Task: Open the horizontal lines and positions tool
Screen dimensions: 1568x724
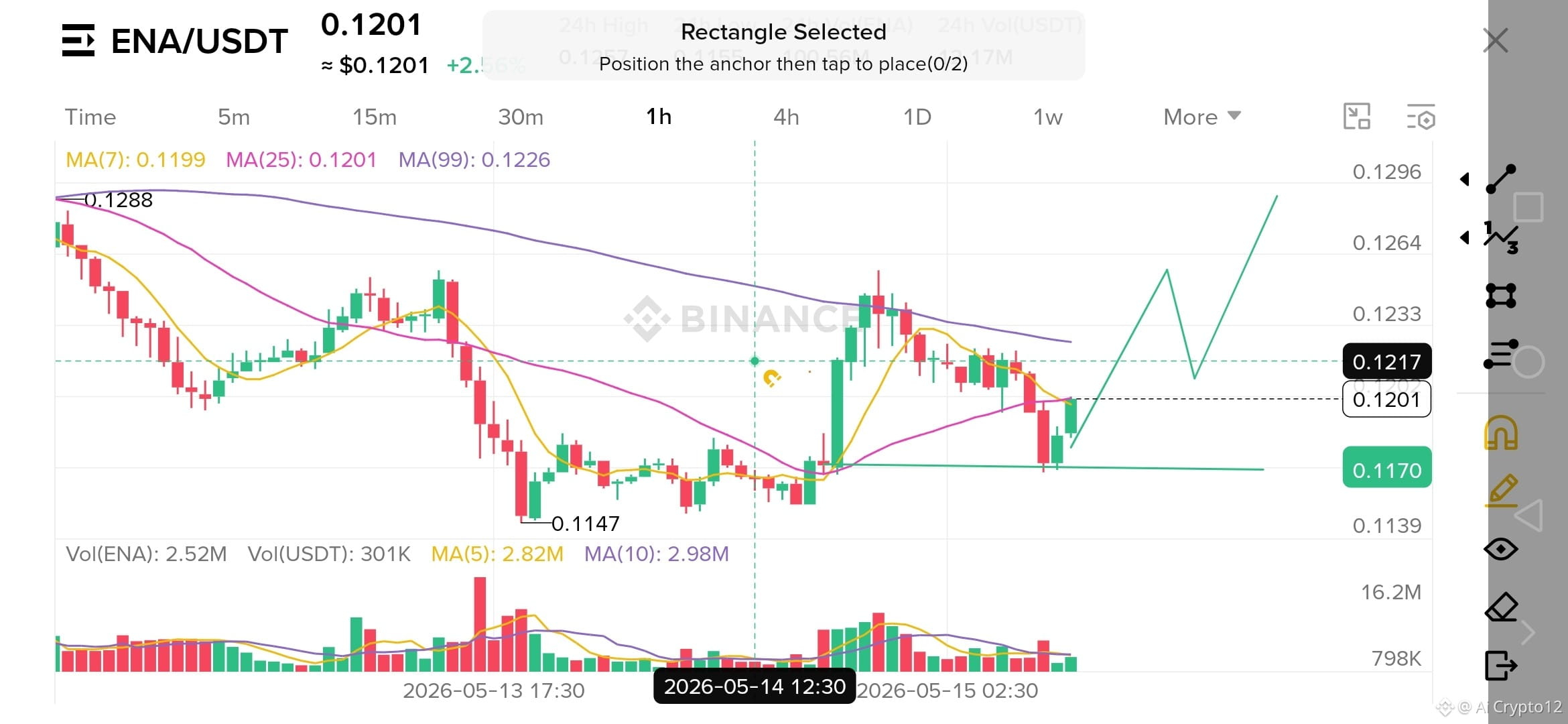Action: coord(1501,354)
